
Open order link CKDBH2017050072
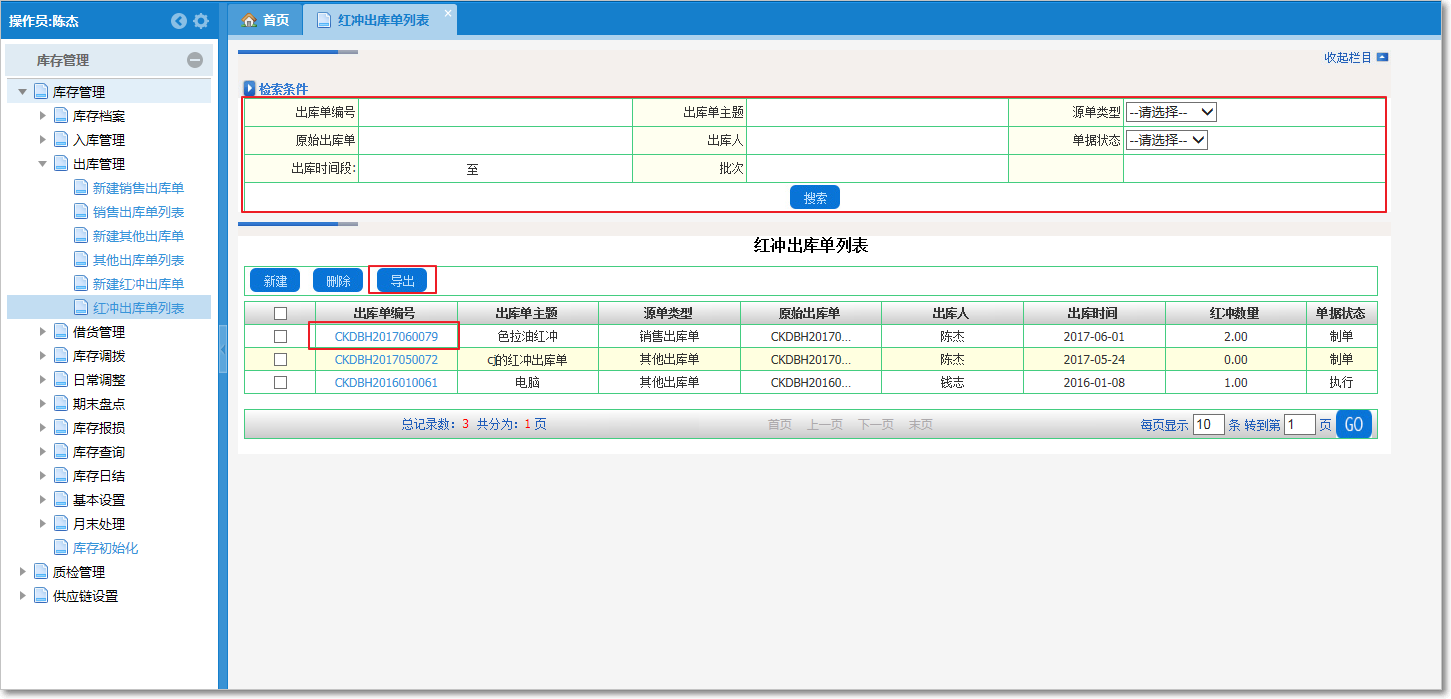[386, 359]
